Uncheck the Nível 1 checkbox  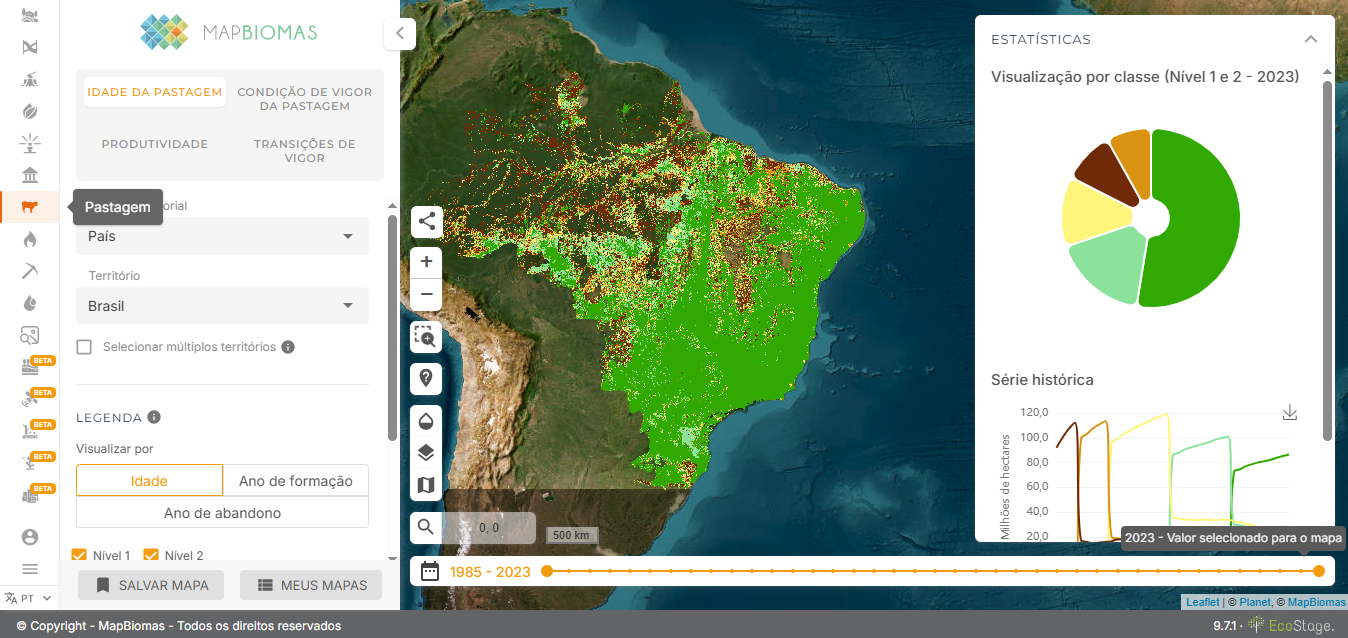[82, 555]
